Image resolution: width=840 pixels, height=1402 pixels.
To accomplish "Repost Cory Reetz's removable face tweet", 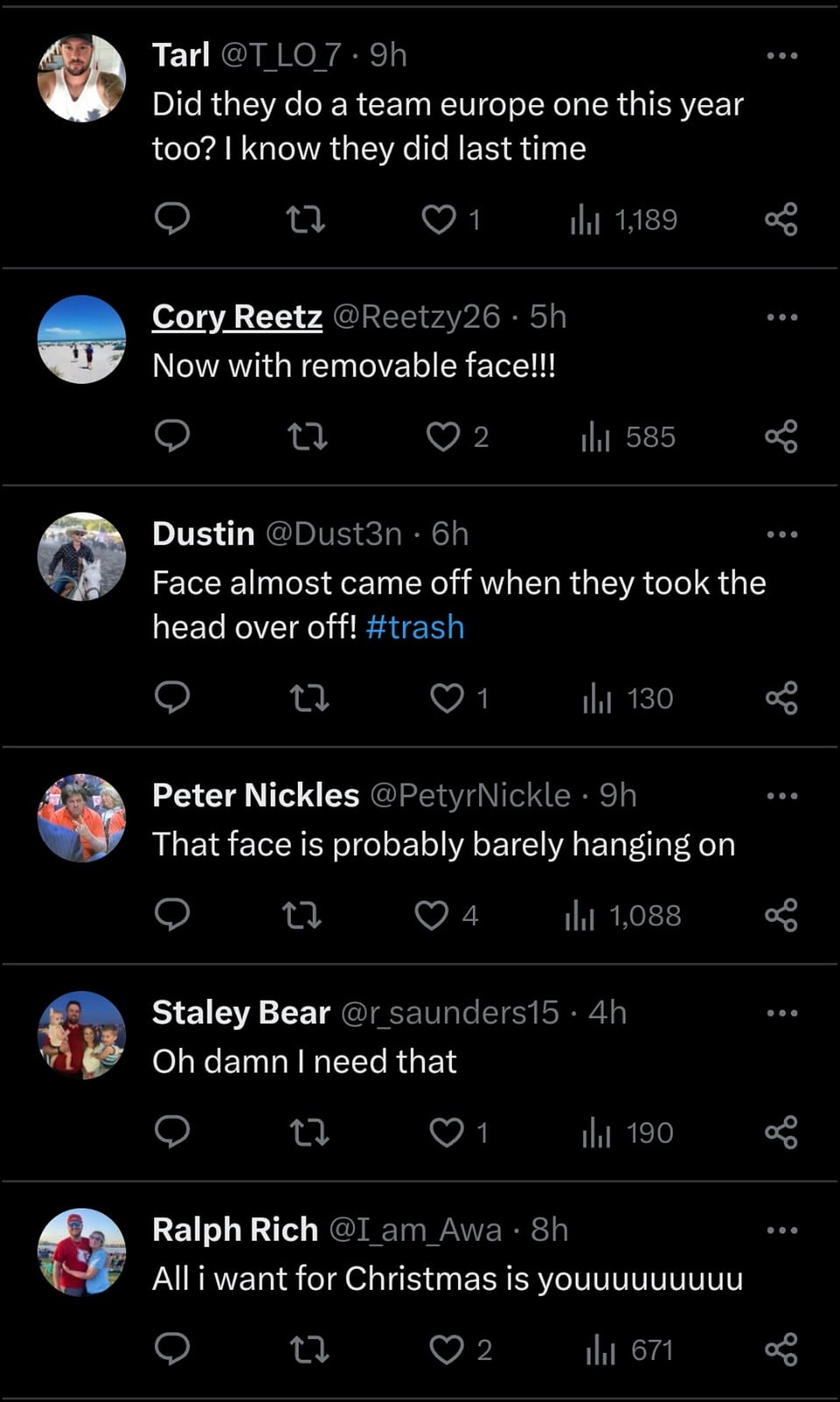I will 307,437.
